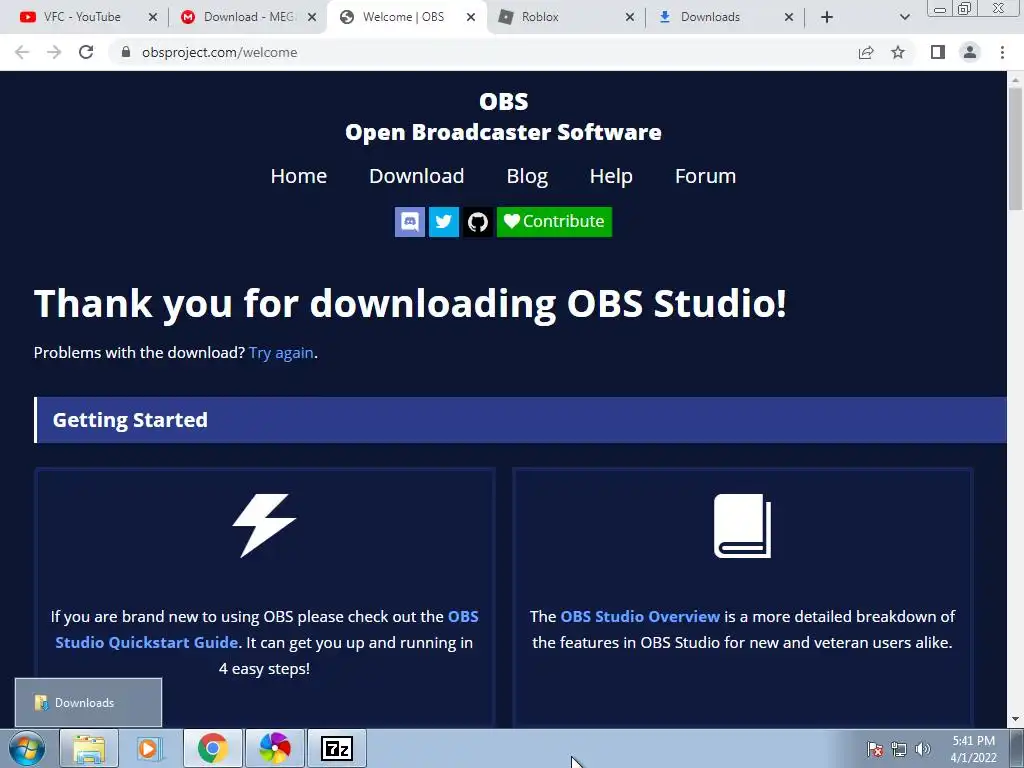Close the VFC - YouTube tab
Screen dimensions: 1024x768
(153, 17)
